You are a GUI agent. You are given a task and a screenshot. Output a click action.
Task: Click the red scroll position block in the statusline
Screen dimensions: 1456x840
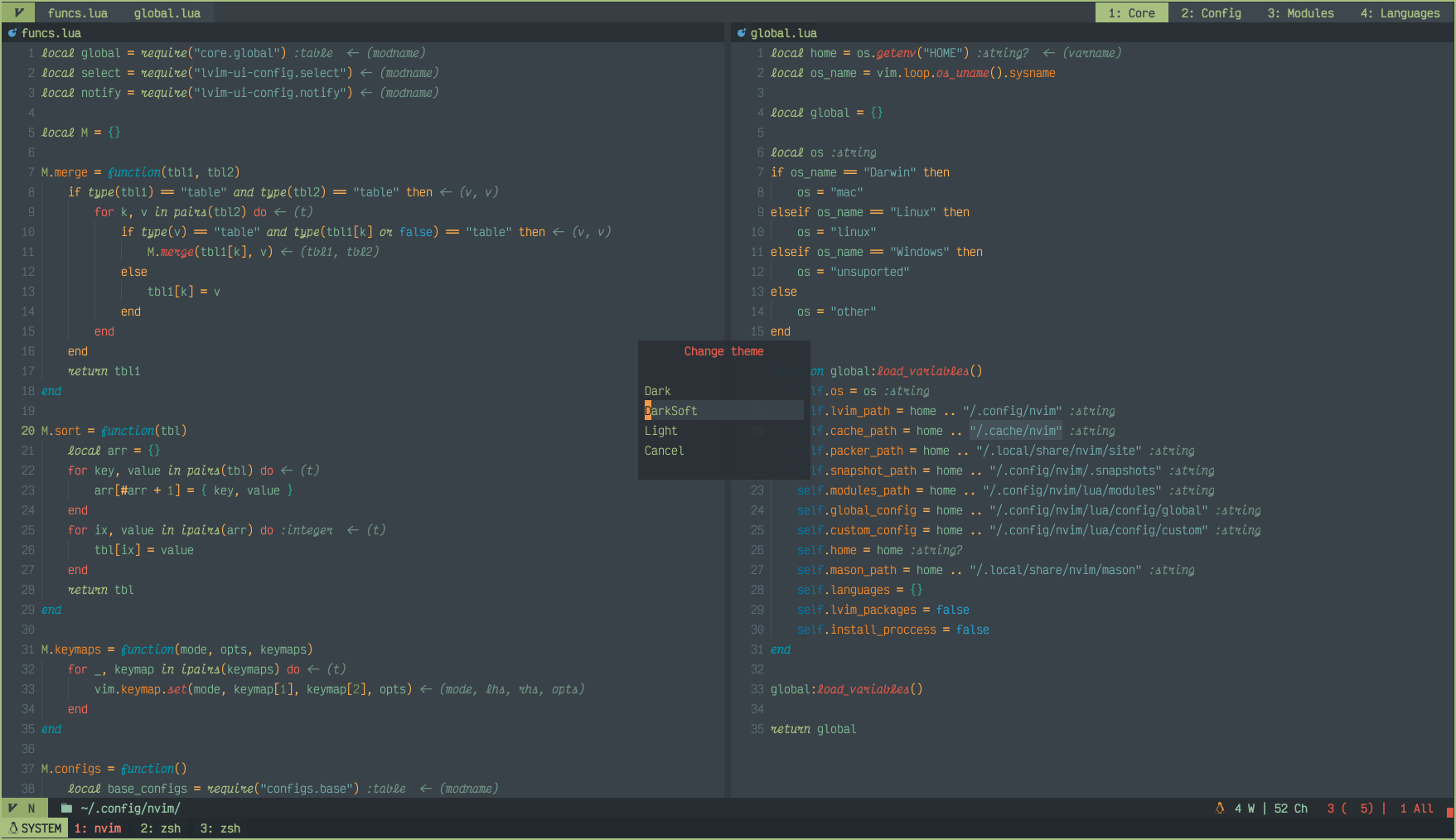[x=1449, y=812]
